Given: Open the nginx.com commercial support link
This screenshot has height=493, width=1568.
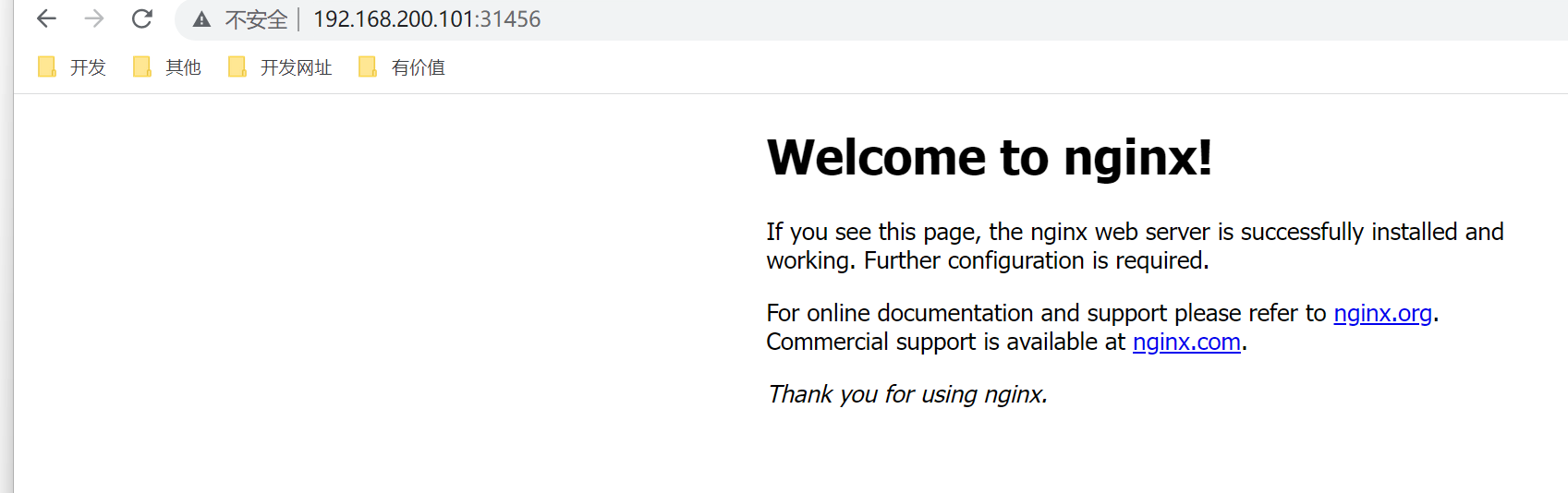Looking at the screenshot, I should click(x=1186, y=342).
